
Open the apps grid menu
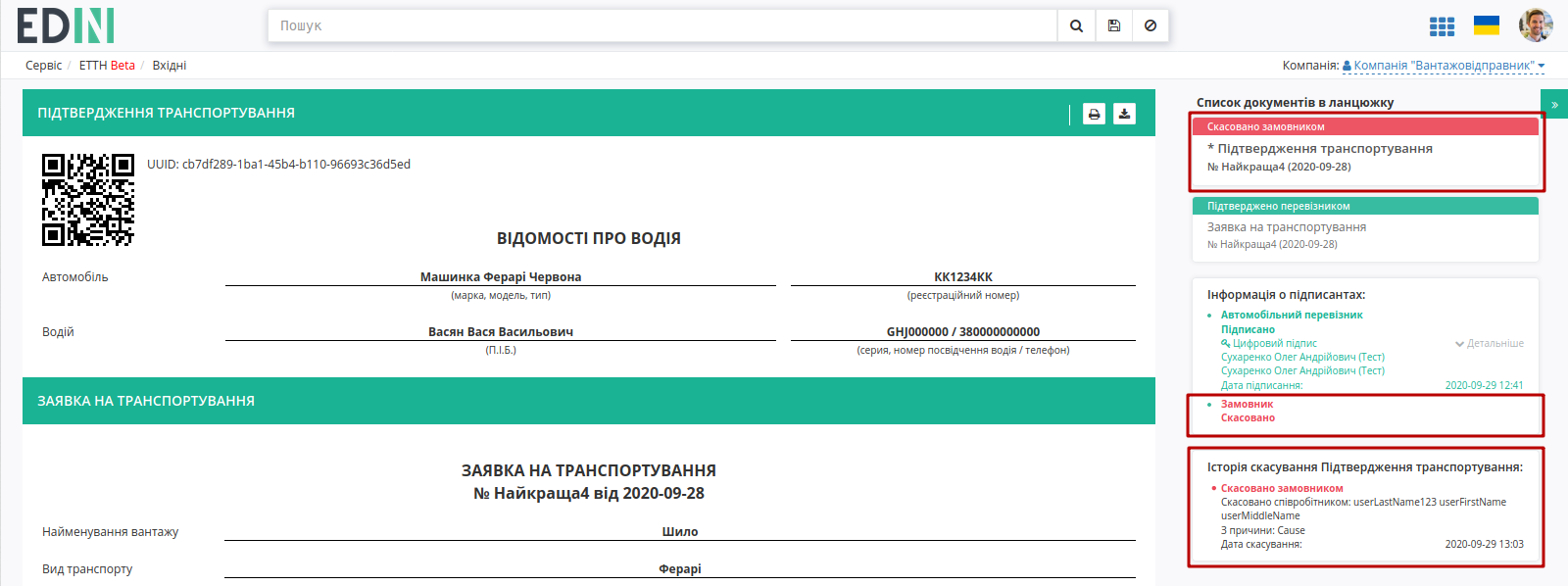(x=1442, y=26)
